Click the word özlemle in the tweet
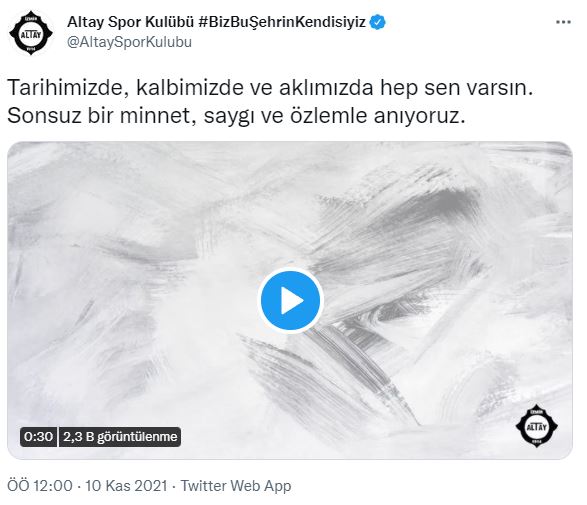The width and height of the screenshot is (587, 505). [328, 116]
